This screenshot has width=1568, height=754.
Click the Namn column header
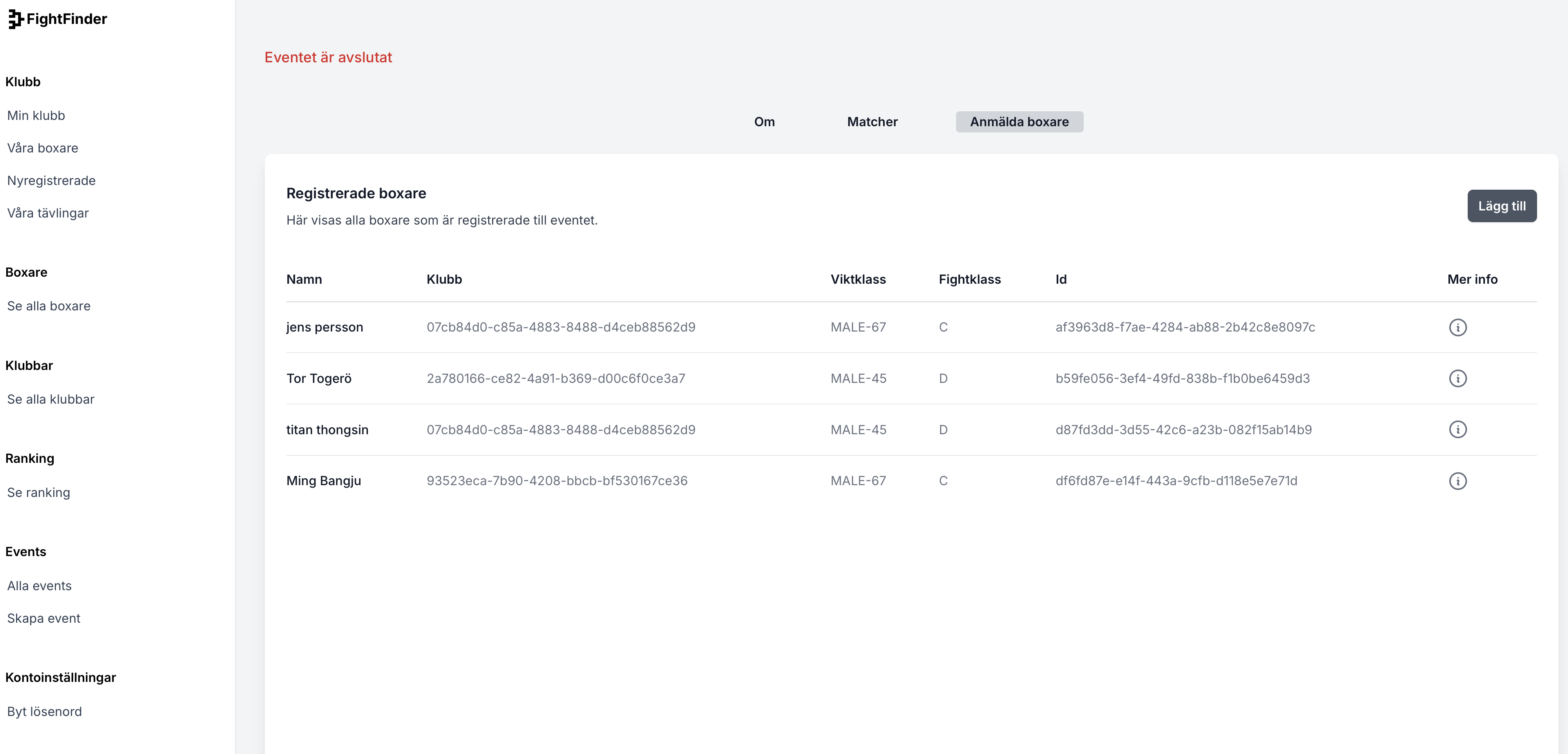[304, 279]
